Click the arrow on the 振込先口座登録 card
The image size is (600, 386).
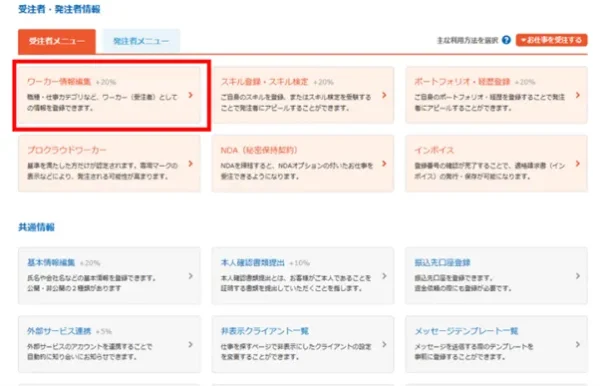[x=578, y=276]
